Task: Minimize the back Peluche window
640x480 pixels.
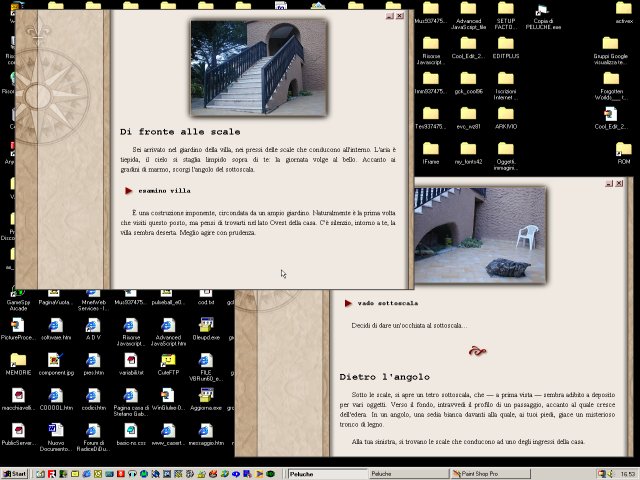Action: [x=609, y=183]
